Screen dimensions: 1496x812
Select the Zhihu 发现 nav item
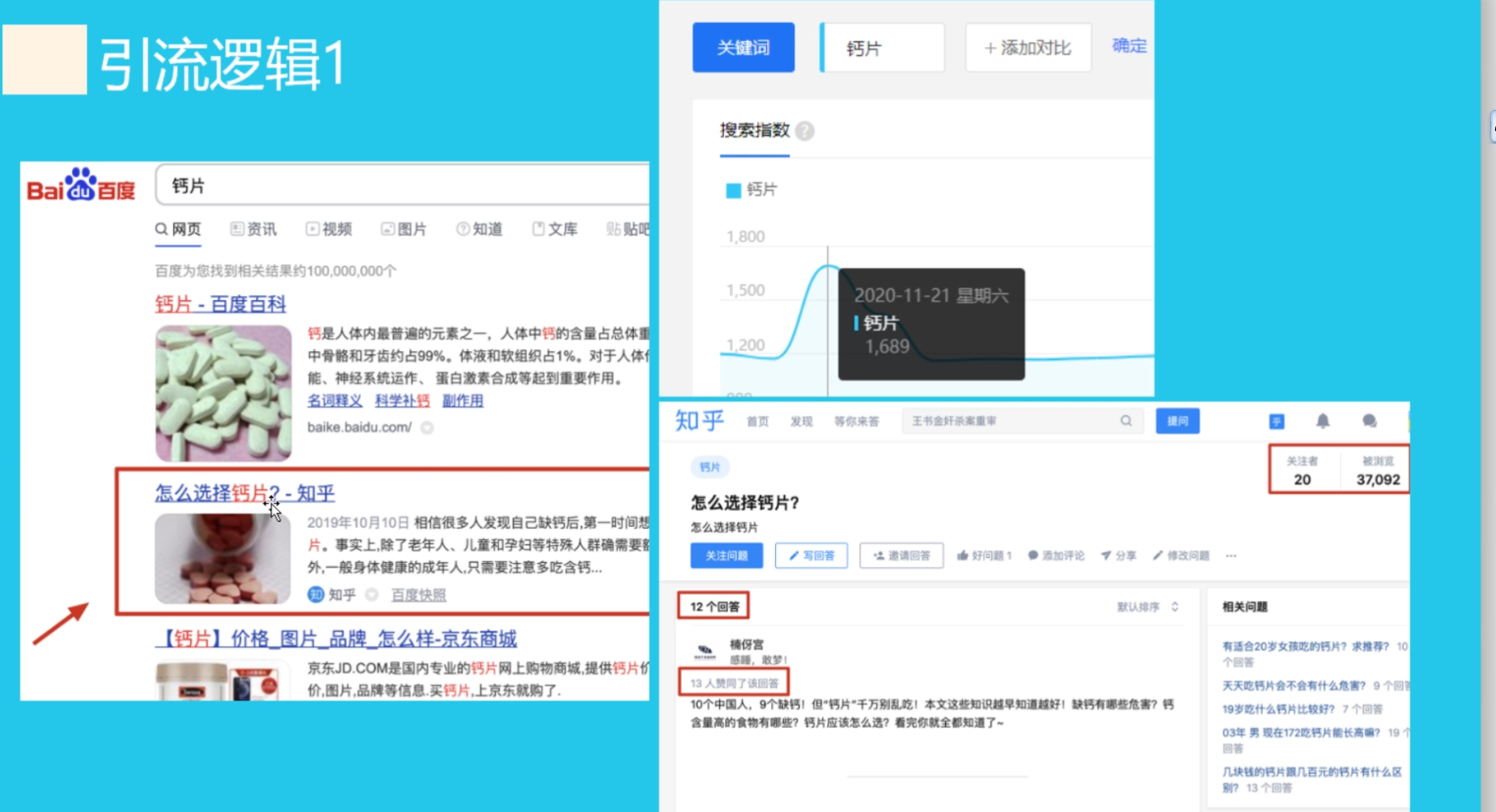coord(801,421)
